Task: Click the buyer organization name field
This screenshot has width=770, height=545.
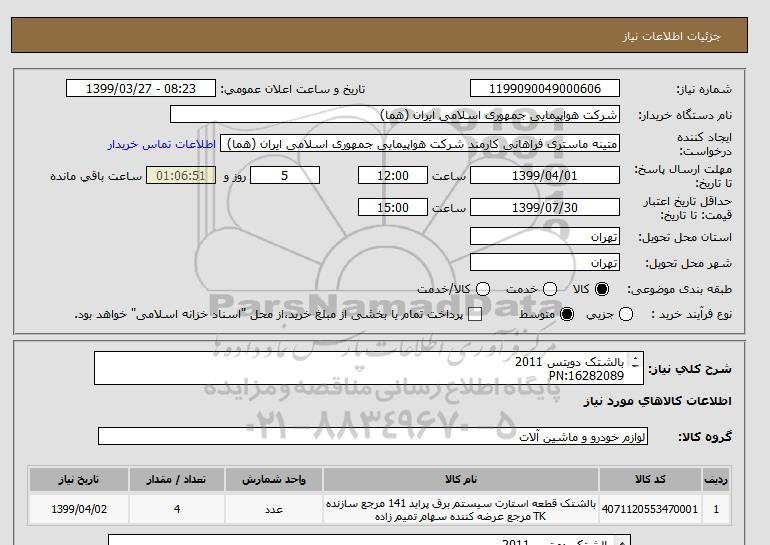Action: point(395,114)
